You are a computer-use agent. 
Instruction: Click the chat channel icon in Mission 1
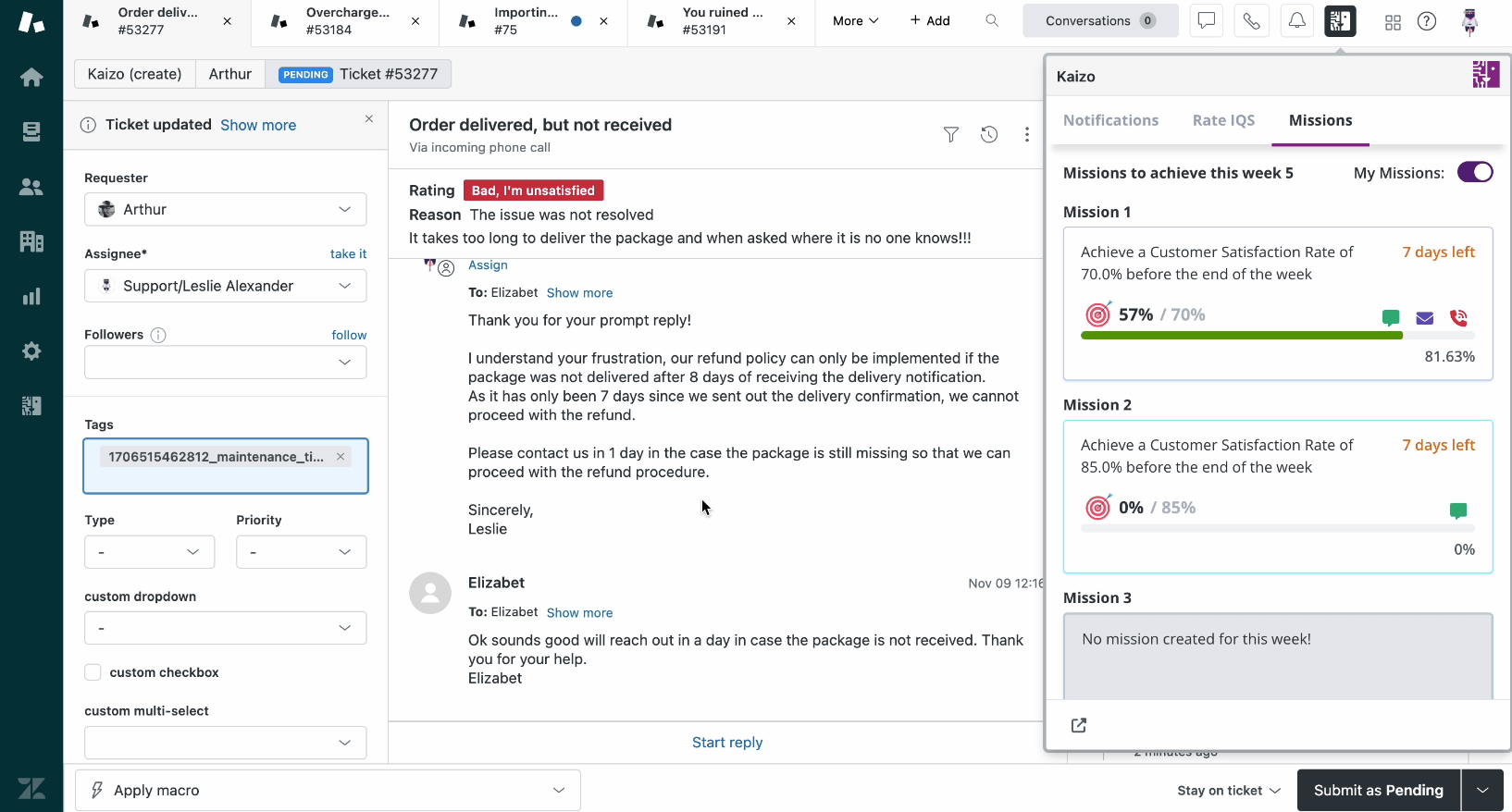(1390, 318)
